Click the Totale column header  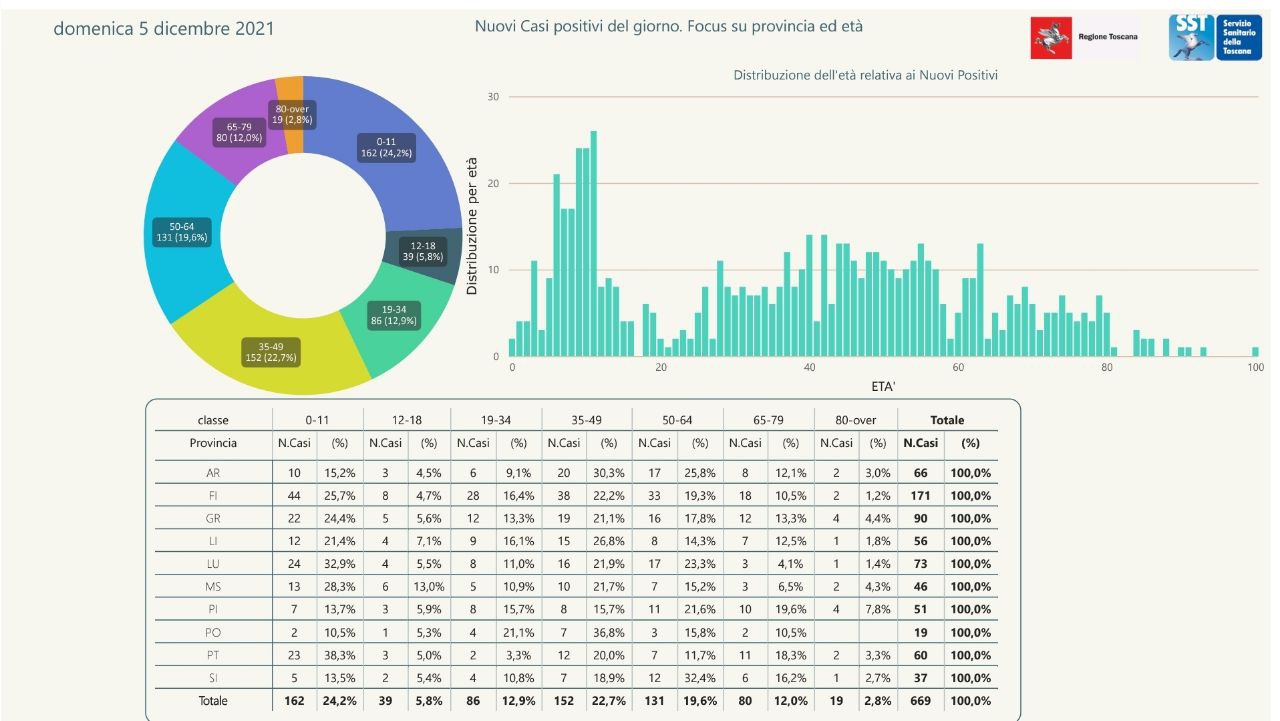(947, 420)
